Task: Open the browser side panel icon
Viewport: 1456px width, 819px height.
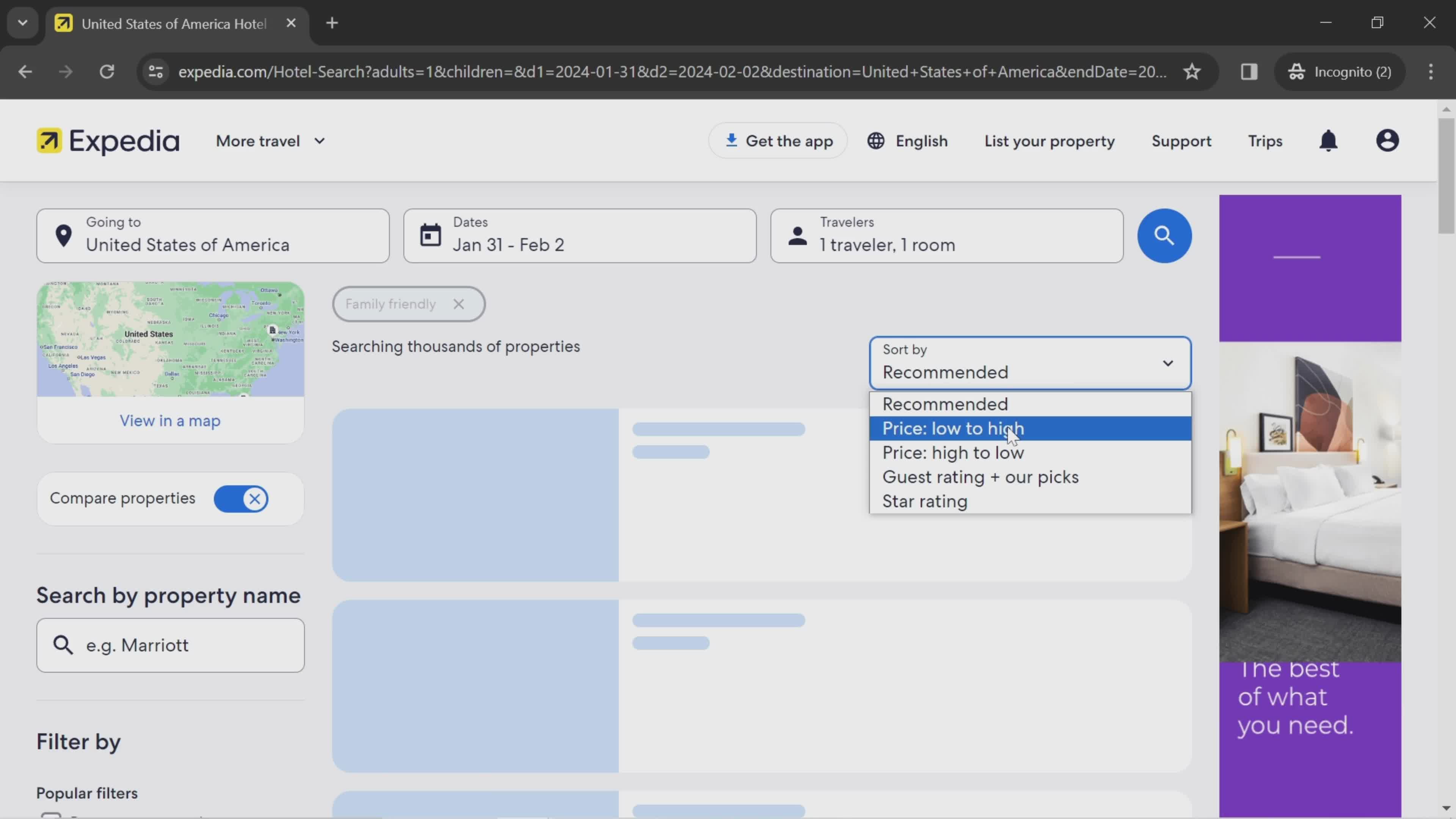Action: pyautogui.click(x=1249, y=72)
